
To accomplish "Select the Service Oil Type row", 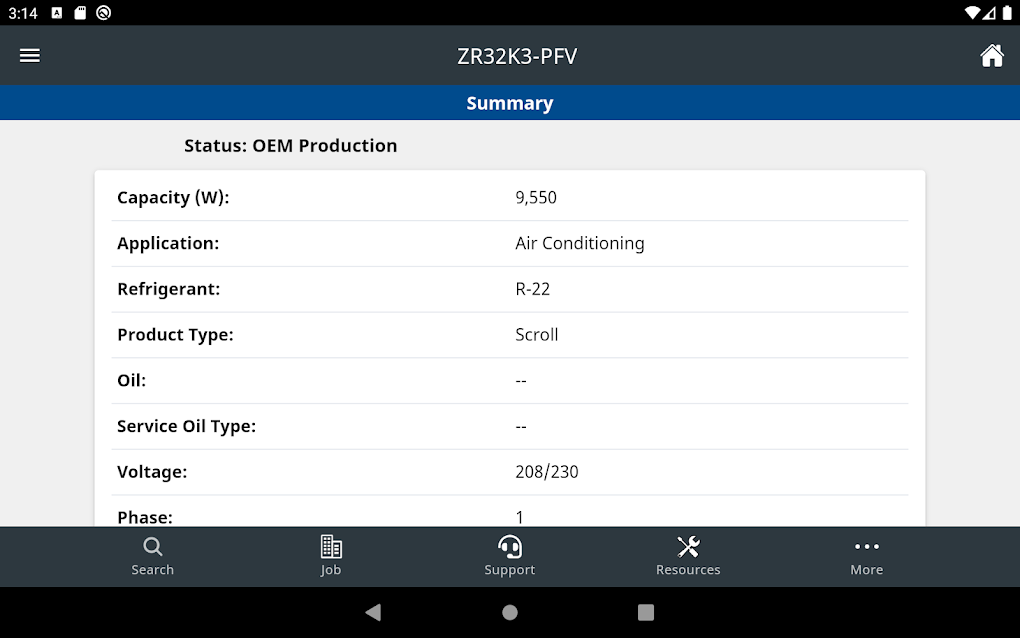I will (510, 426).
